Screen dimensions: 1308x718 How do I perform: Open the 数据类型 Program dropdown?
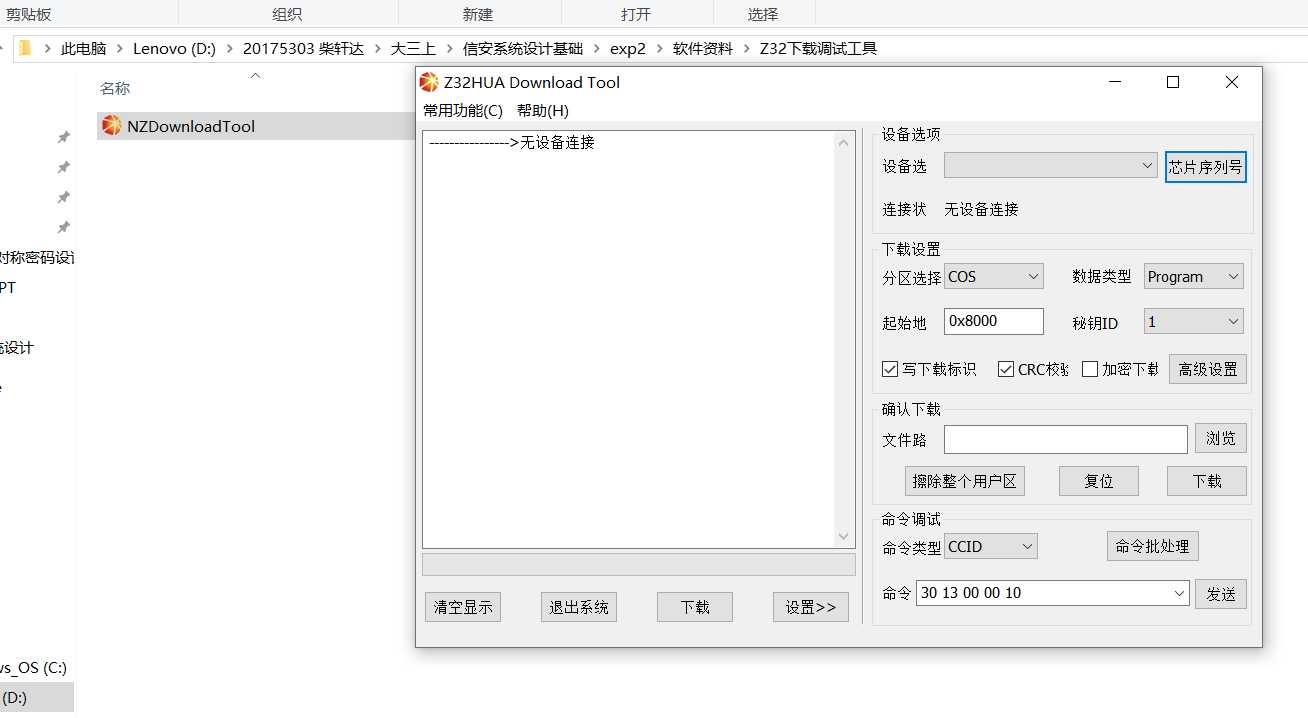pyautogui.click(x=1194, y=276)
